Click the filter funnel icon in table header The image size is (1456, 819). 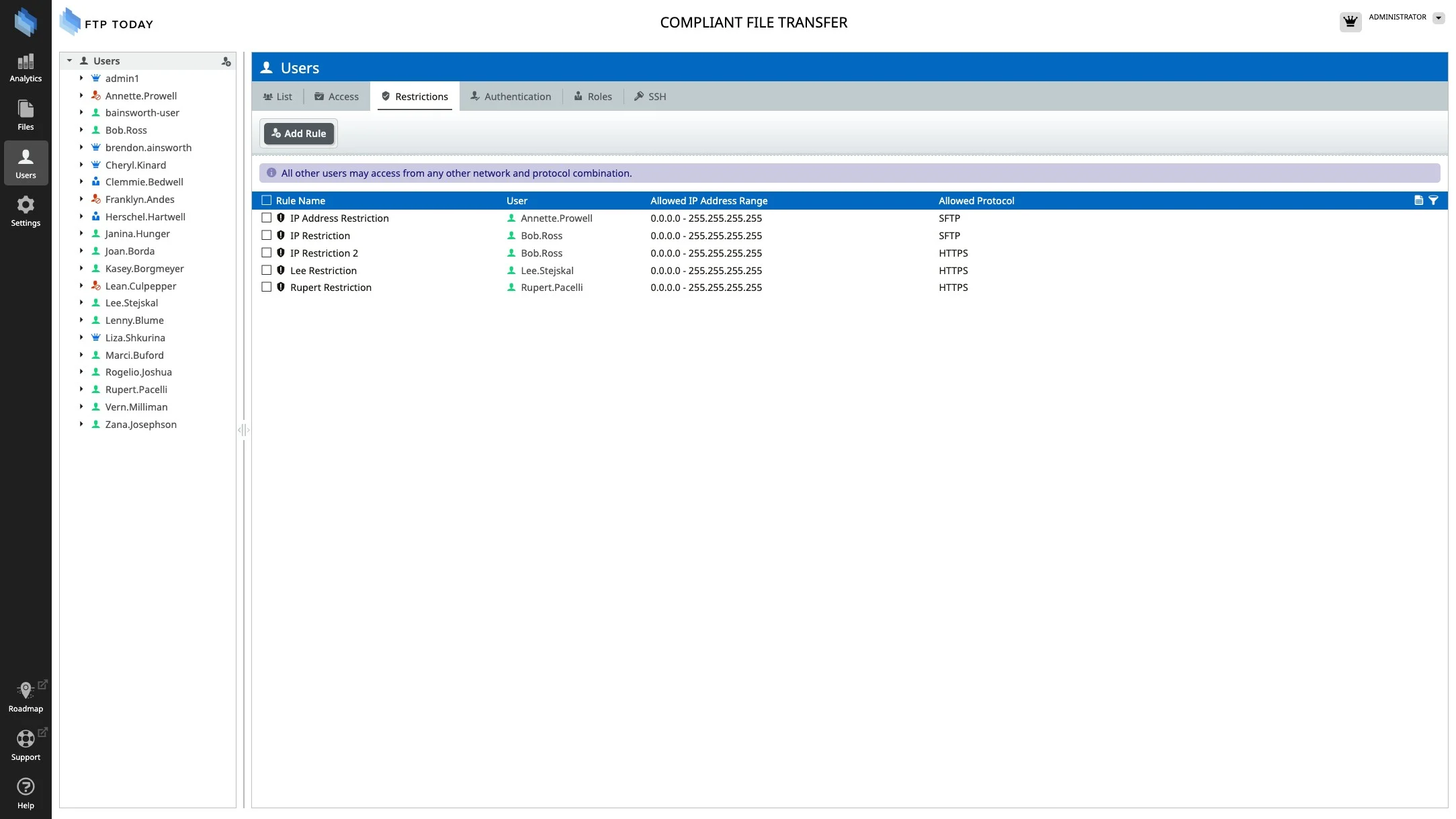pyautogui.click(x=1433, y=200)
